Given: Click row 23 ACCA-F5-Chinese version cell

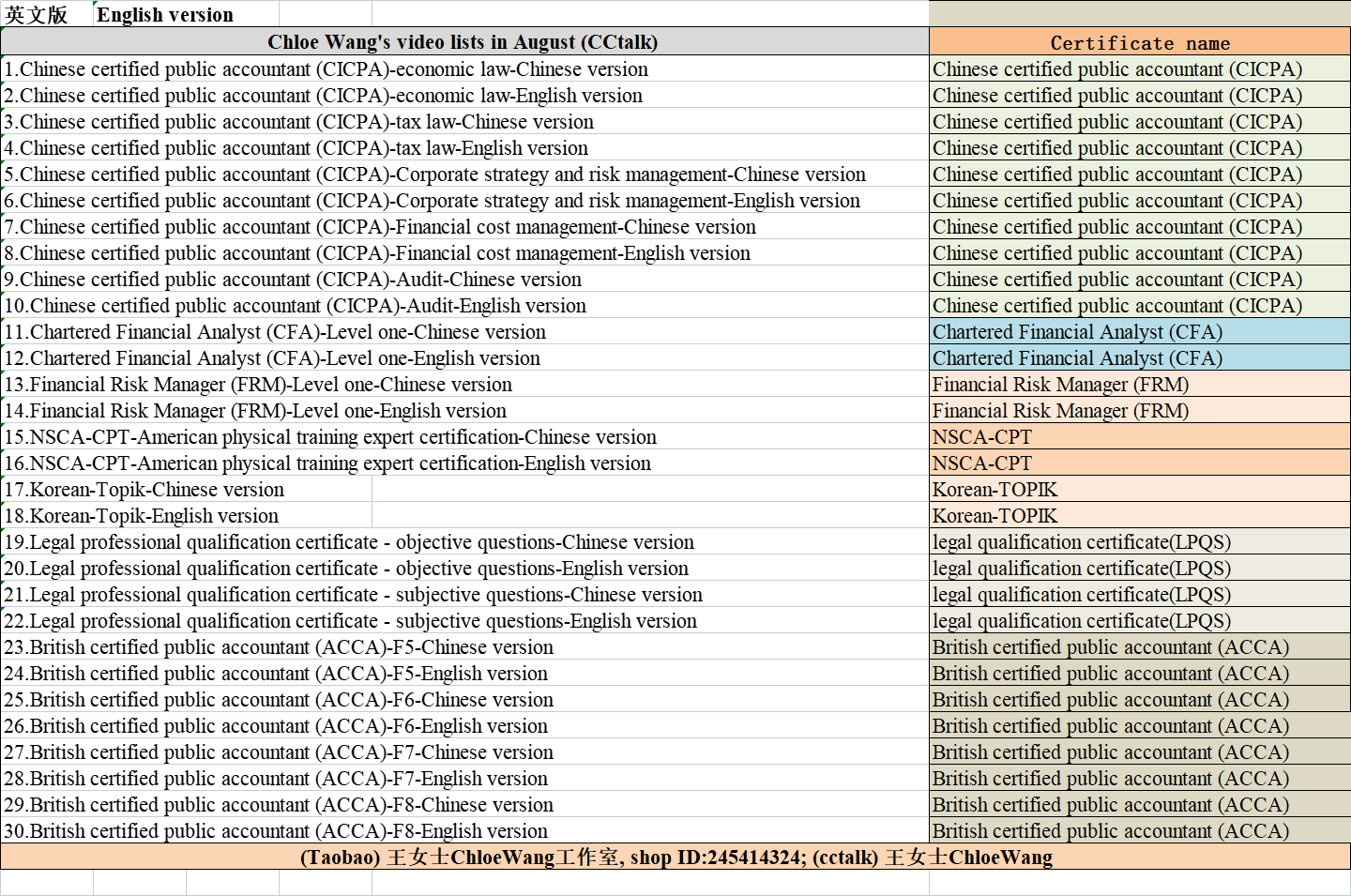Looking at the screenshot, I should coord(279,647).
